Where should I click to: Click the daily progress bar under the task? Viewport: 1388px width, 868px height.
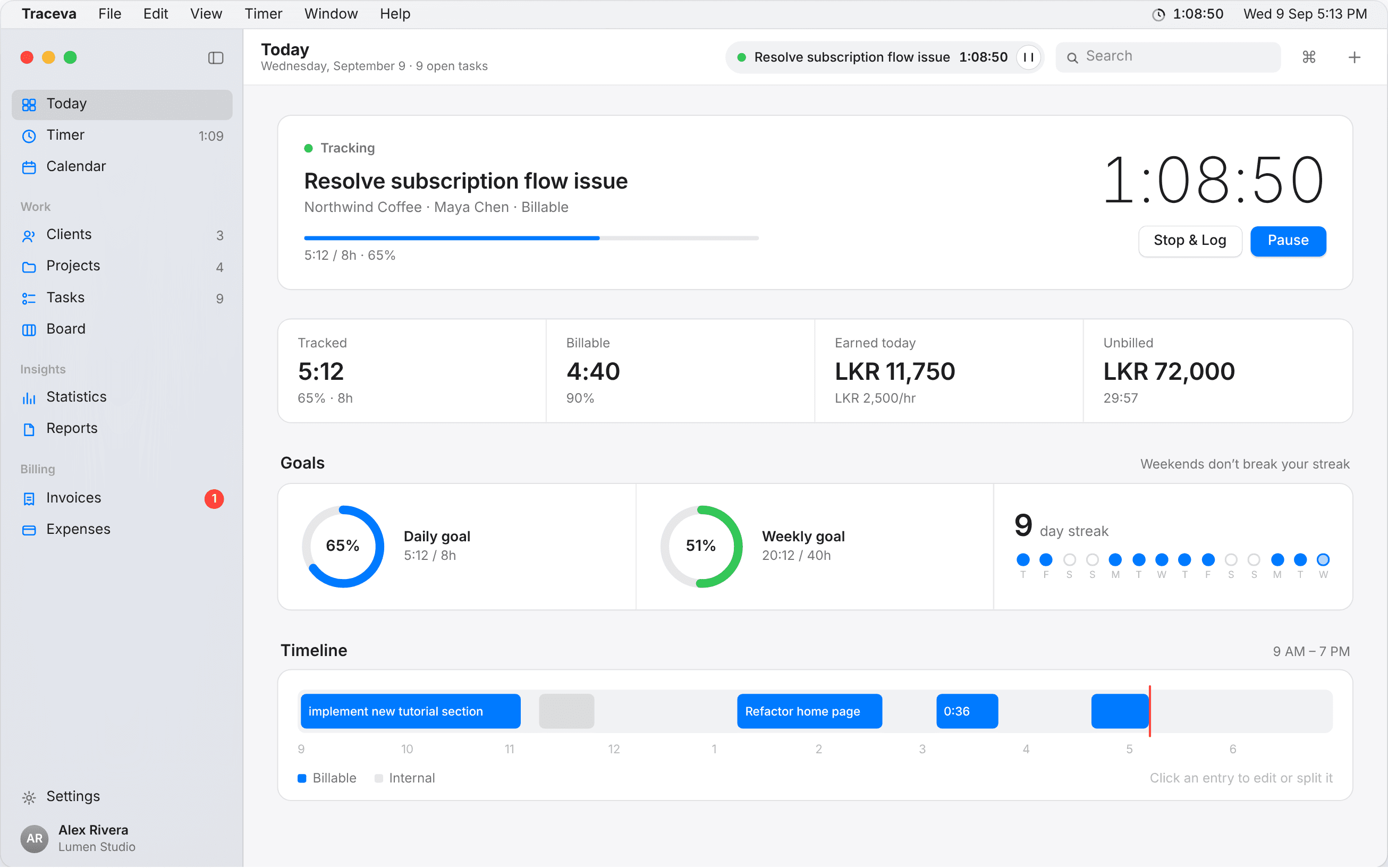[x=531, y=237]
